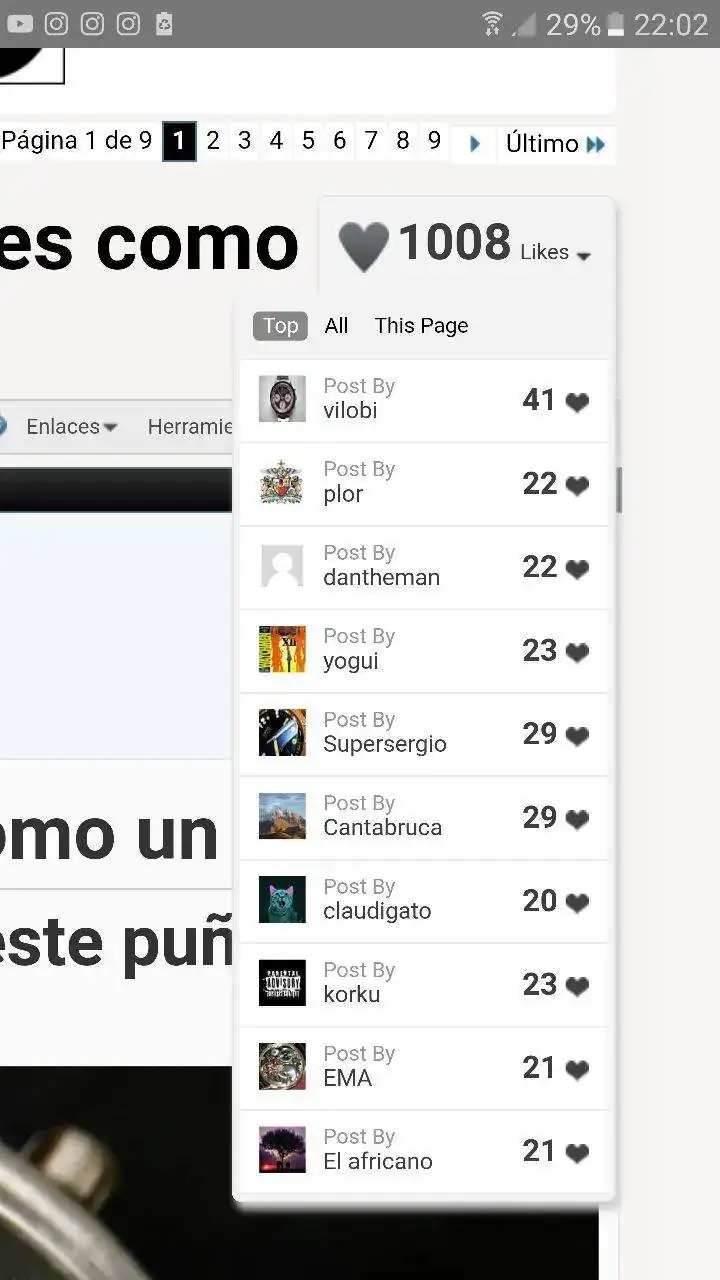
Task: Open claudigato's cat avatar
Action: click(x=282, y=900)
